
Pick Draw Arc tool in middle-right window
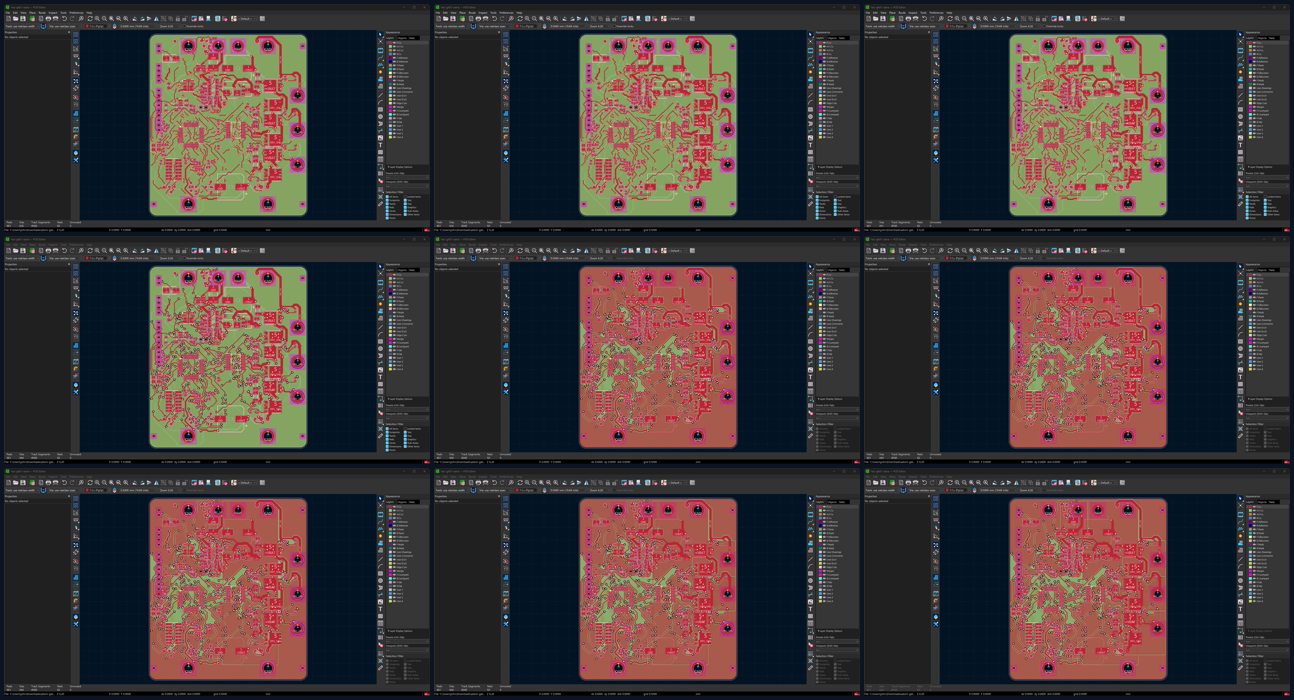(1240, 334)
